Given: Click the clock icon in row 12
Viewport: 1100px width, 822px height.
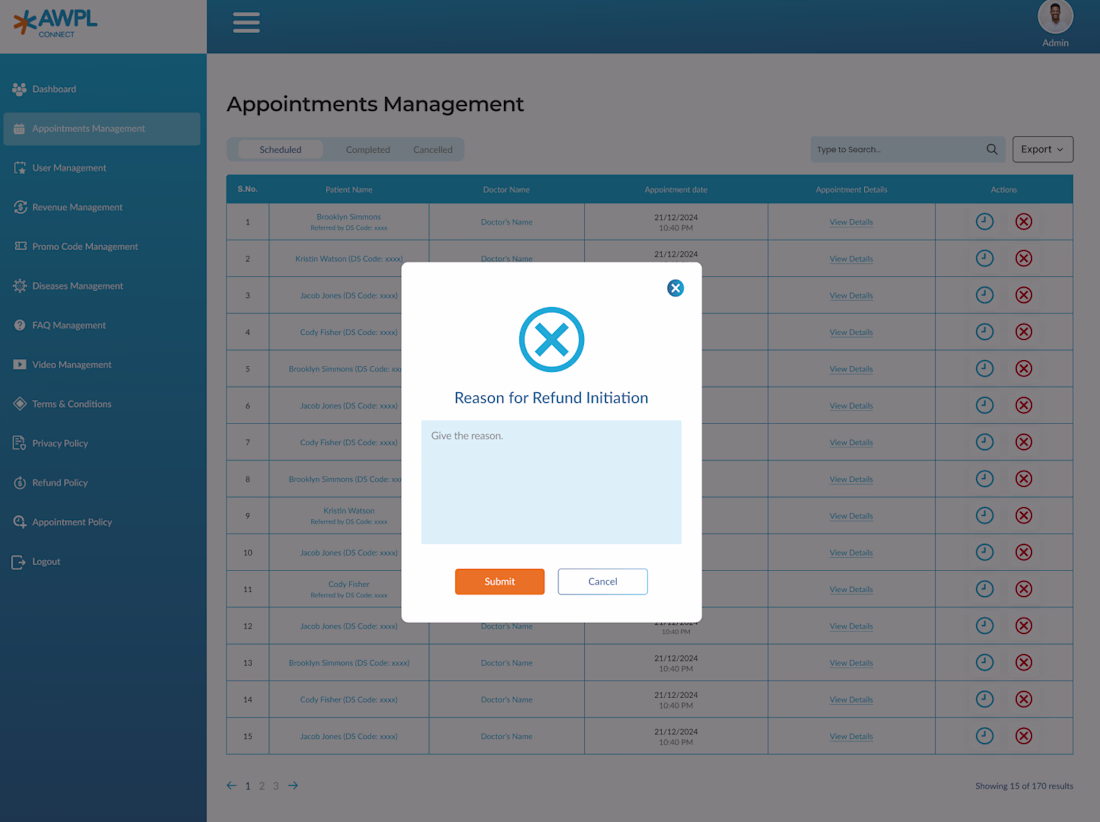Looking at the screenshot, I should point(984,626).
